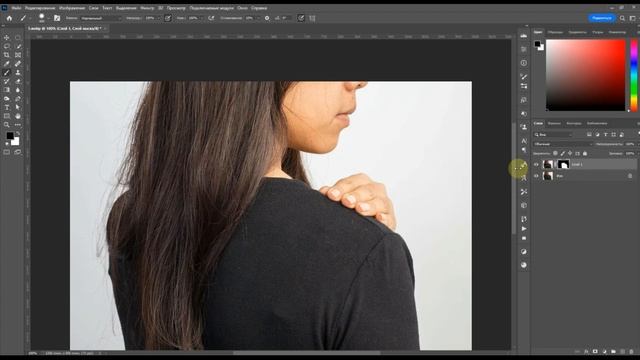Click delete layer trash icon
640x360 pixels.
[x=631, y=351]
